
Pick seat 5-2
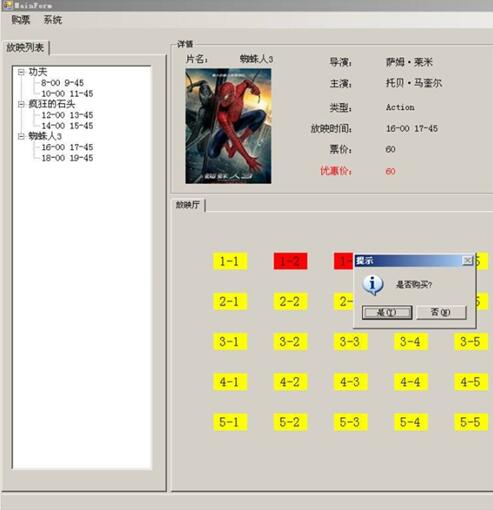(x=290, y=422)
